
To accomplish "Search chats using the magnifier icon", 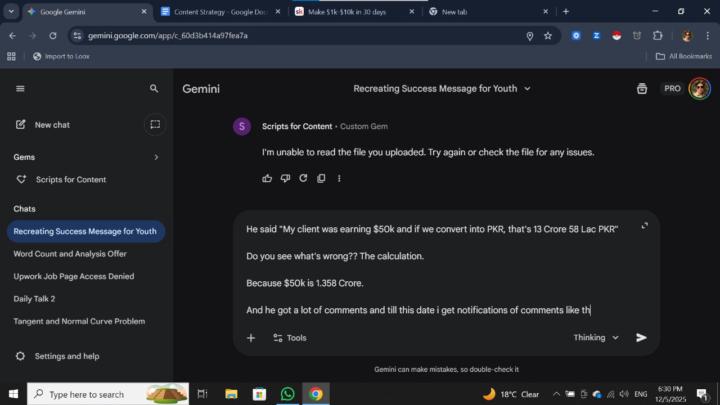I will point(154,89).
